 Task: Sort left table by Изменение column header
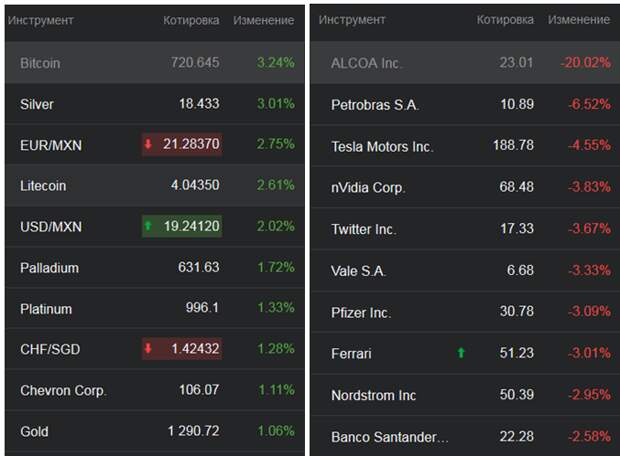[x=263, y=20]
